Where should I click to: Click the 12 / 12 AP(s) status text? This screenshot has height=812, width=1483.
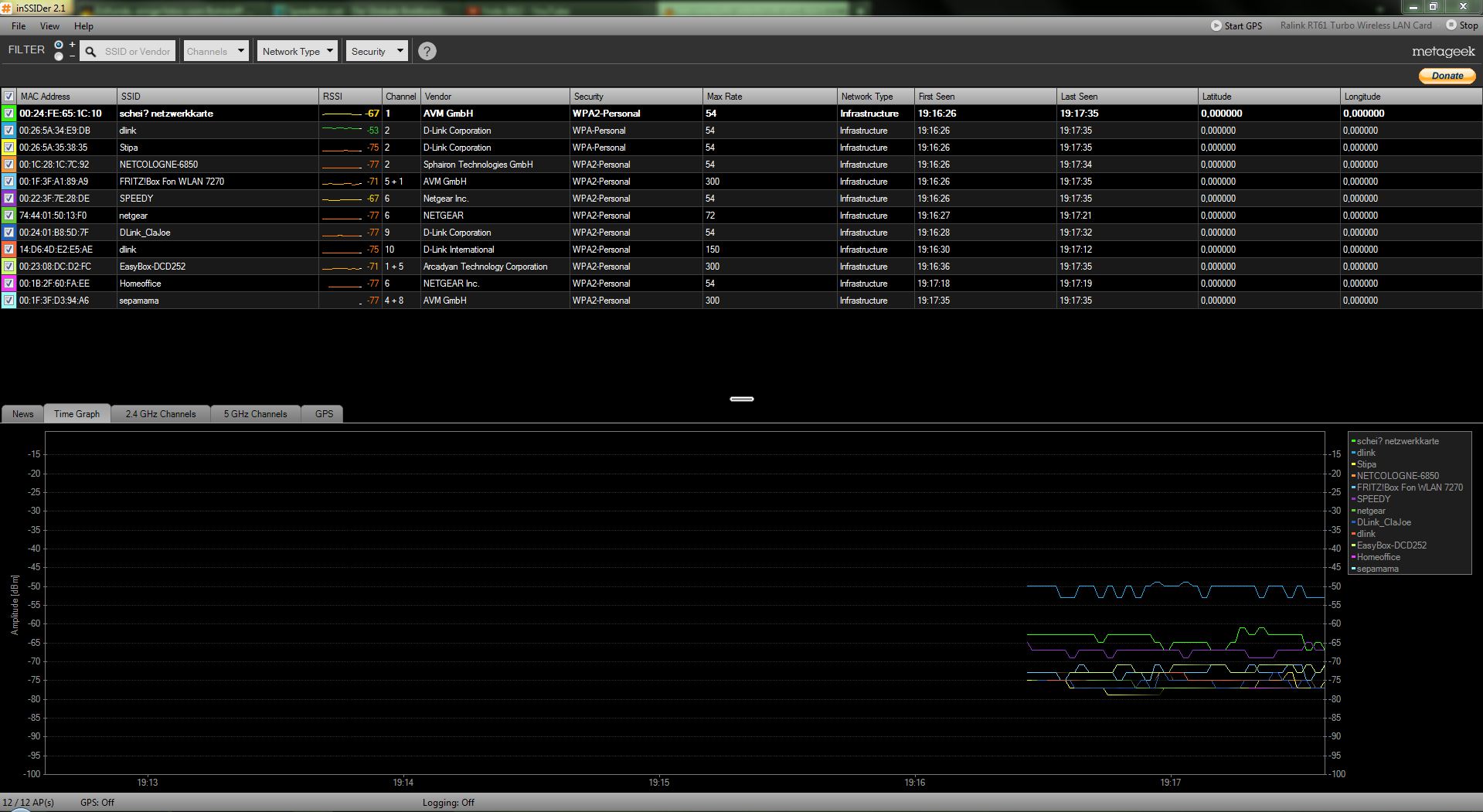(x=29, y=803)
